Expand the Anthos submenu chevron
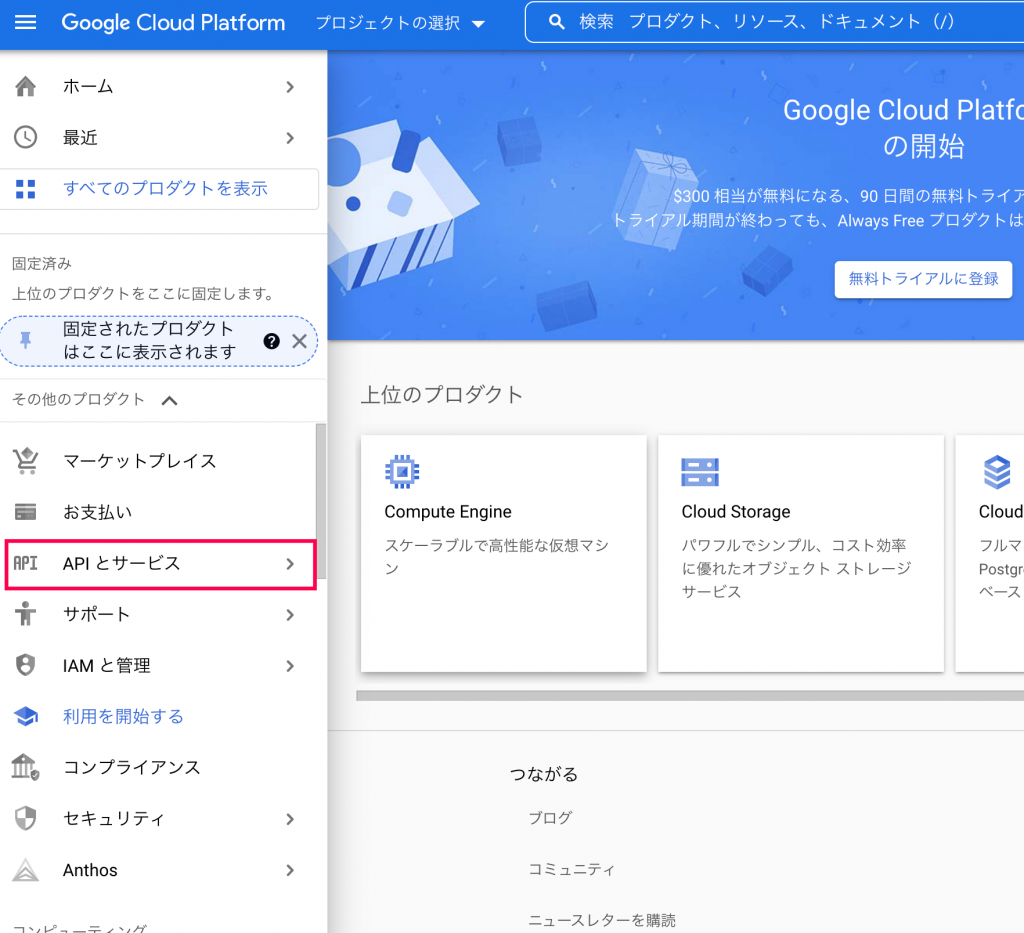The image size is (1024, 933). [x=291, y=870]
